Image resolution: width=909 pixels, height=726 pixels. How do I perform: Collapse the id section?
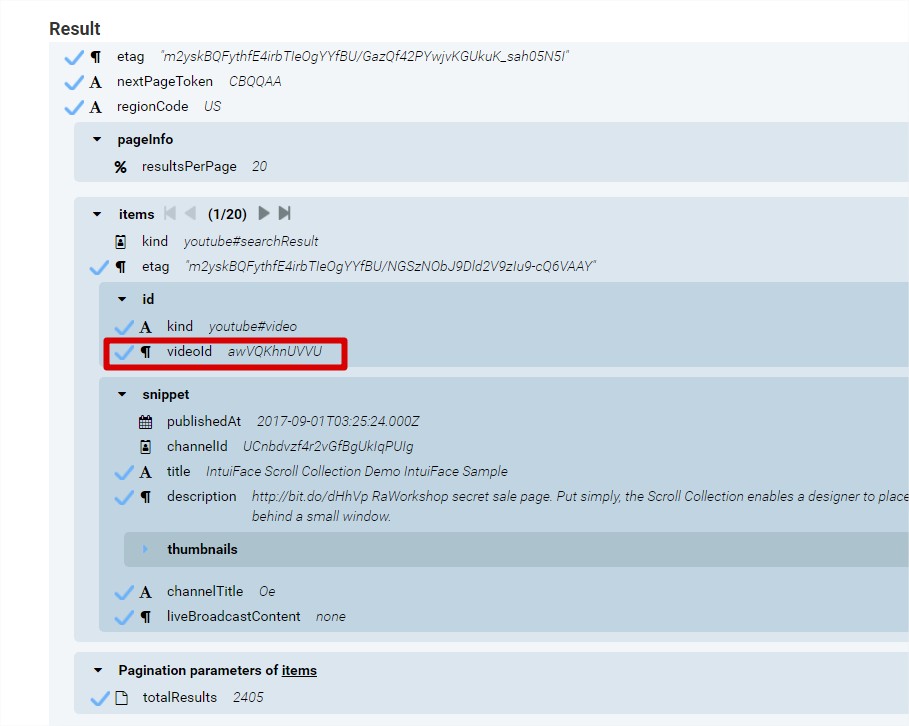pyautogui.click(x=122, y=299)
